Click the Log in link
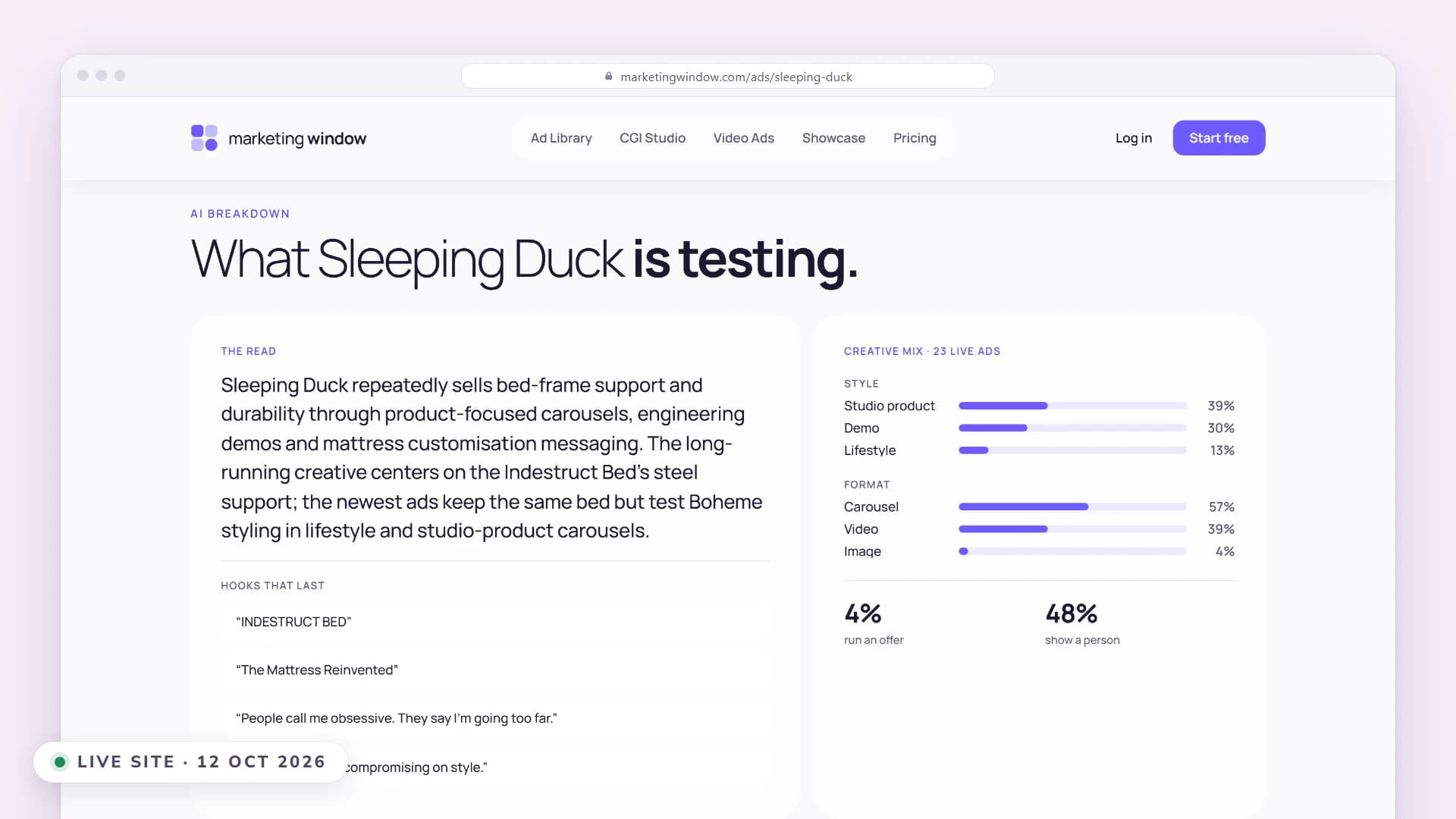Image resolution: width=1456 pixels, height=819 pixels. 1133,138
